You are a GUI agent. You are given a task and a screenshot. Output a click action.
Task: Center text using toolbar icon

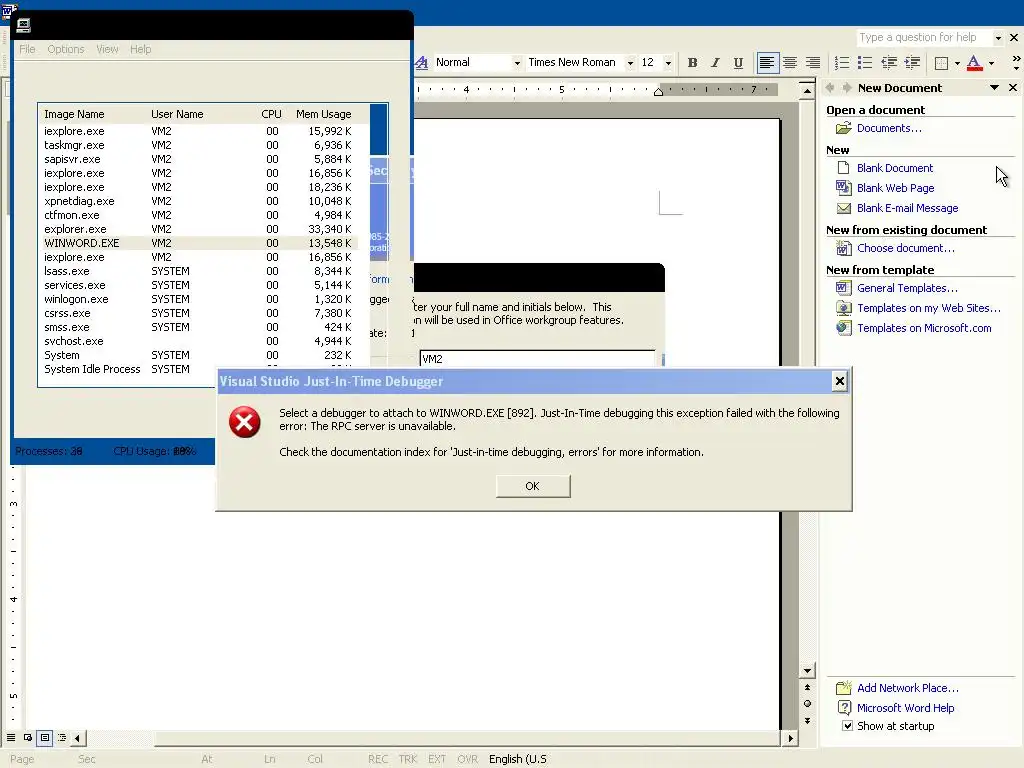(790, 63)
